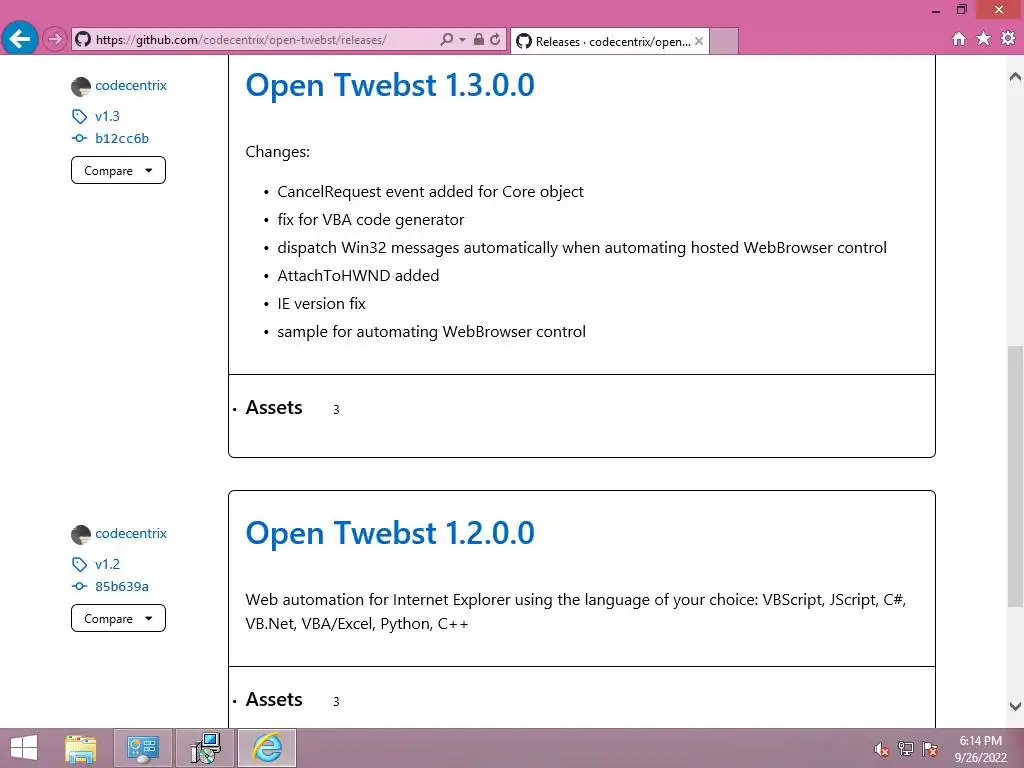Viewport: 1024px width, 768px height.
Task: Click the scrollbar up arrow
Action: tap(1015, 76)
